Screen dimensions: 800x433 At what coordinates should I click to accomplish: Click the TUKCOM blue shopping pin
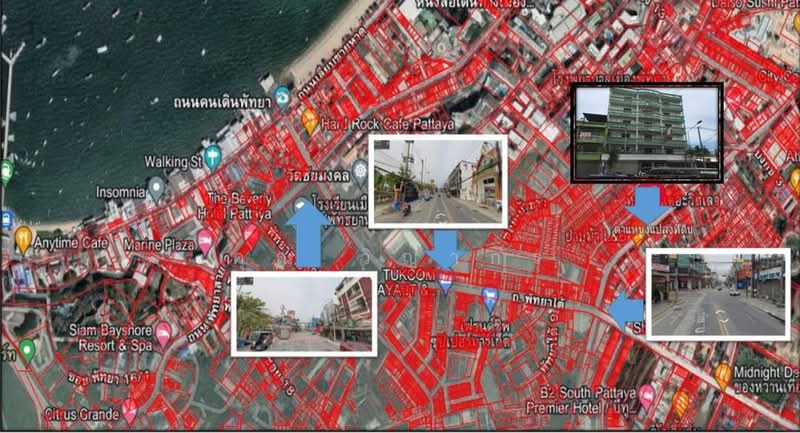[x=445, y=284]
